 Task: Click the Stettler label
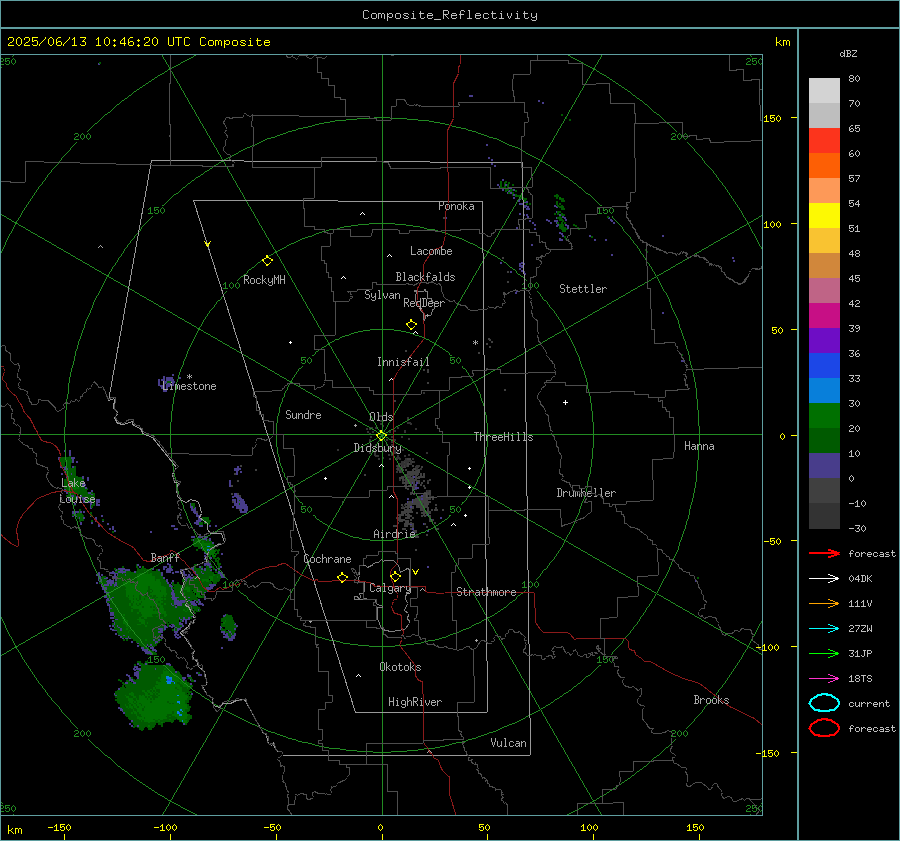tap(583, 289)
